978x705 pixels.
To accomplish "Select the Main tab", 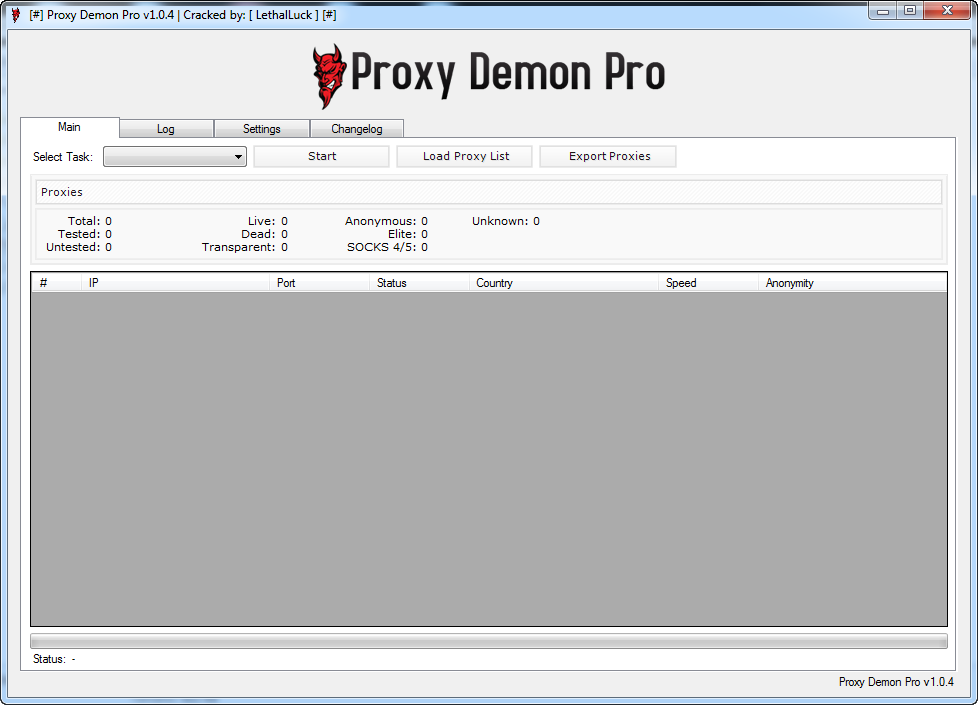I will (x=69, y=127).
